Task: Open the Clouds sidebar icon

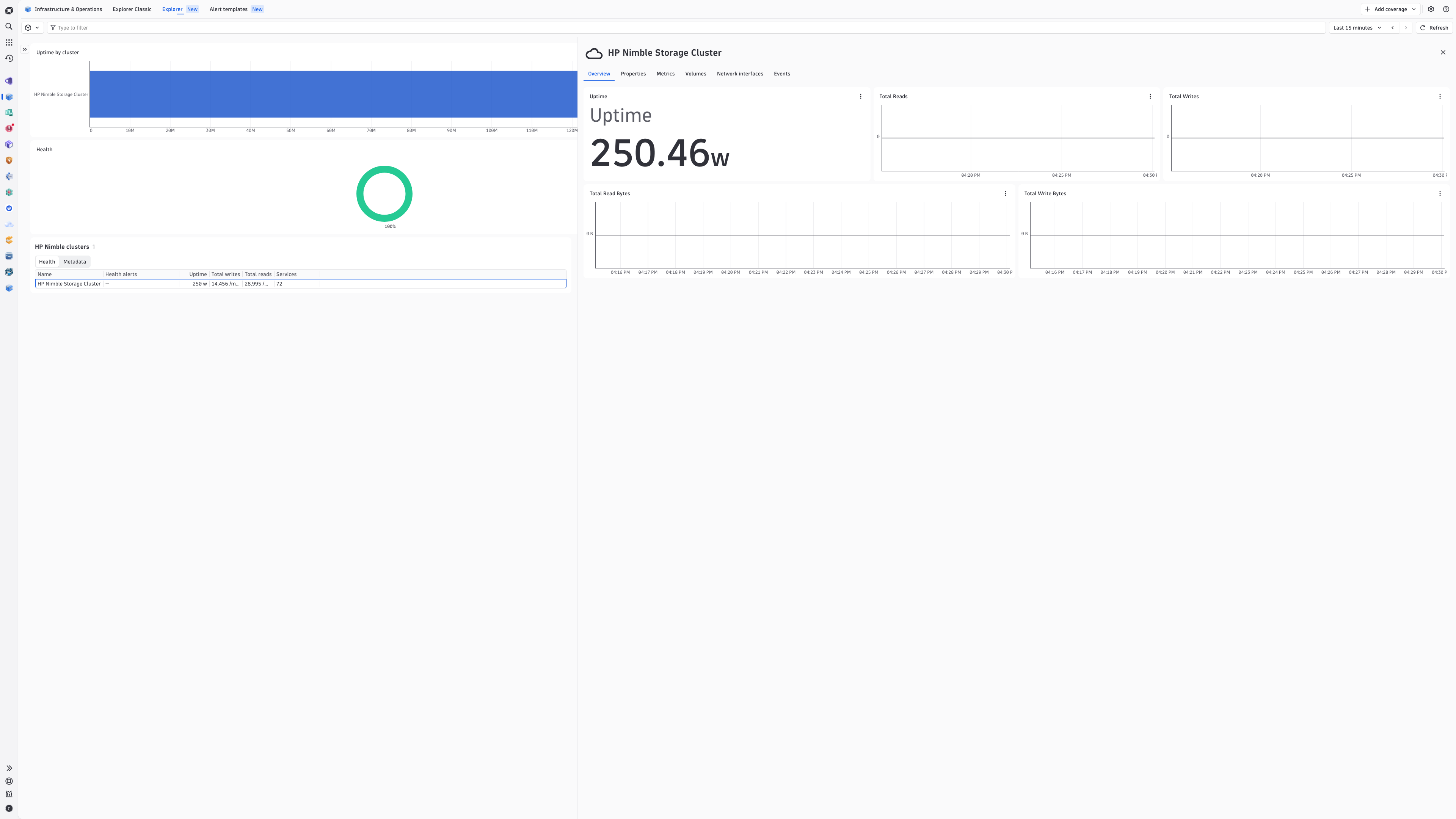Action: [9, 224]
